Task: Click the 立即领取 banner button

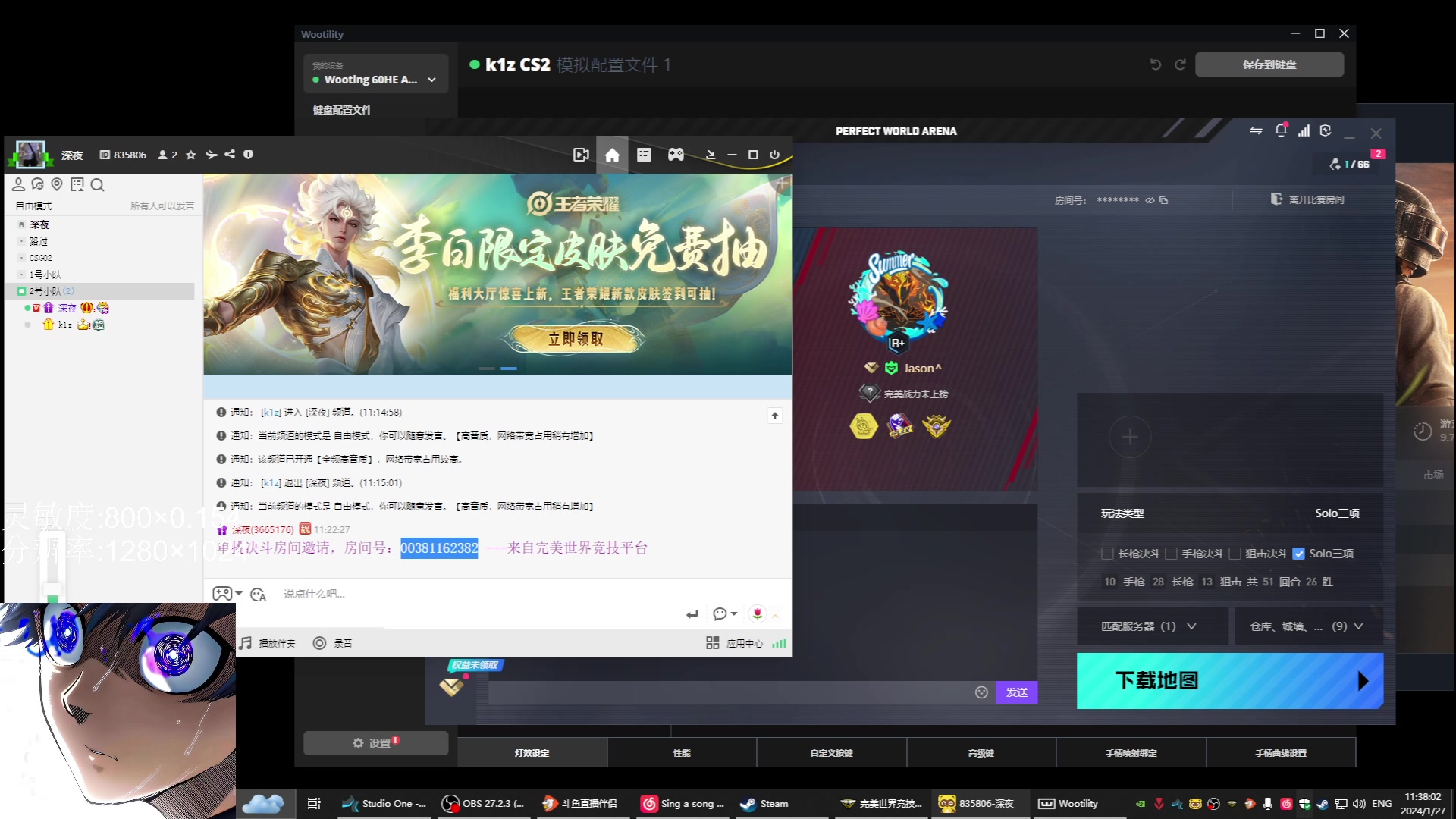Action: [576, 339]
